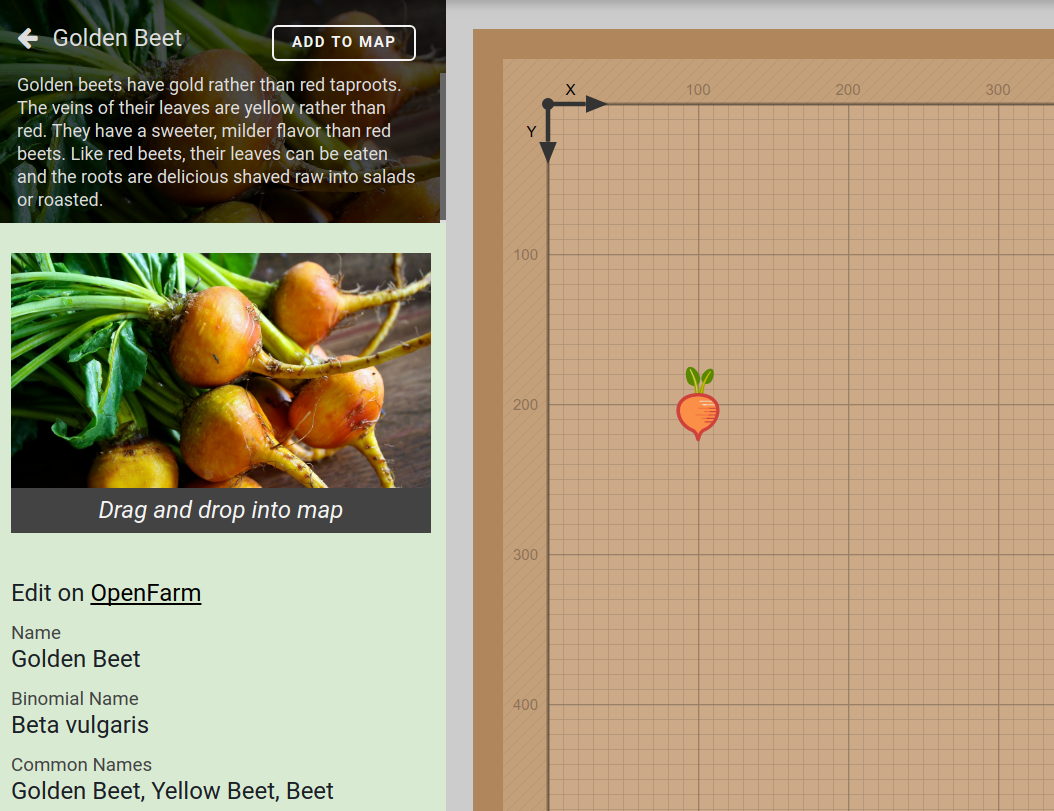Click the 300 label on top axis
Screen dimensions: 1054x811
pyautogui.click(x=998, y=90)
